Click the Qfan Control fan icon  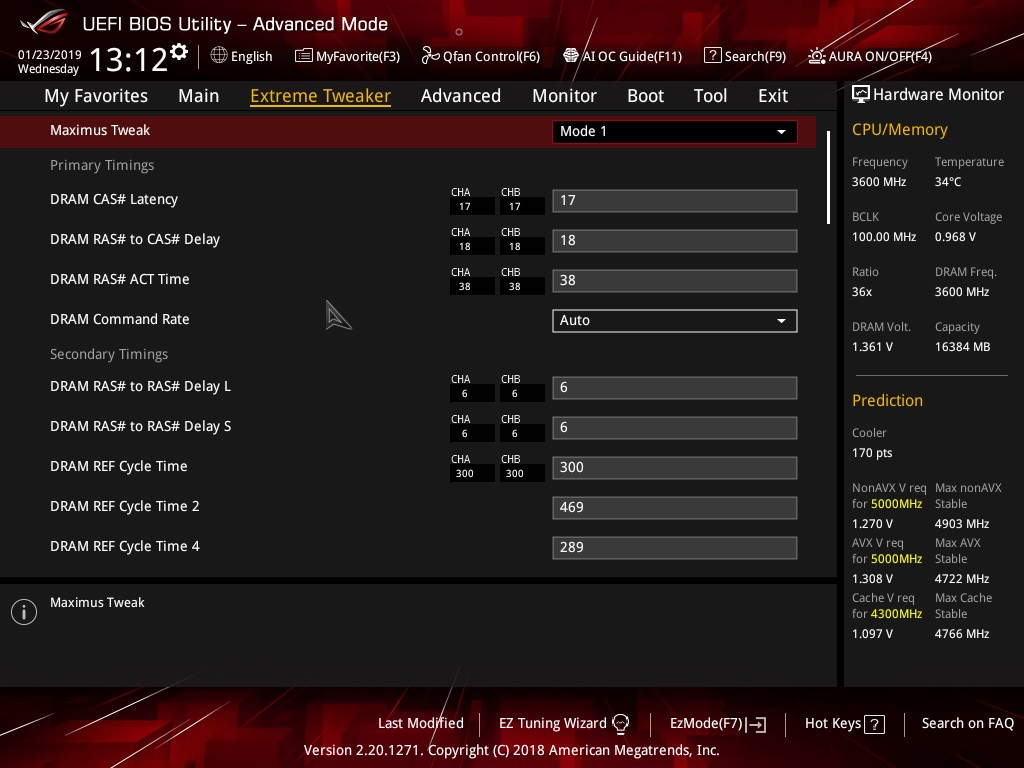[430, 56]
